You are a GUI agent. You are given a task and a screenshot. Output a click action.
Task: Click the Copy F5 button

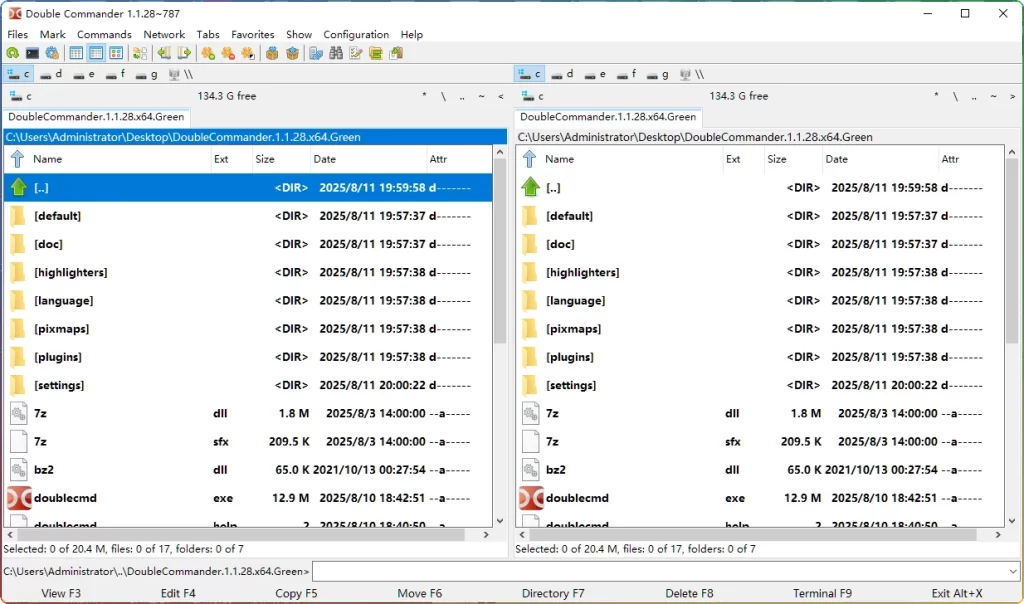pyautogui.click(x=296, y=593)
